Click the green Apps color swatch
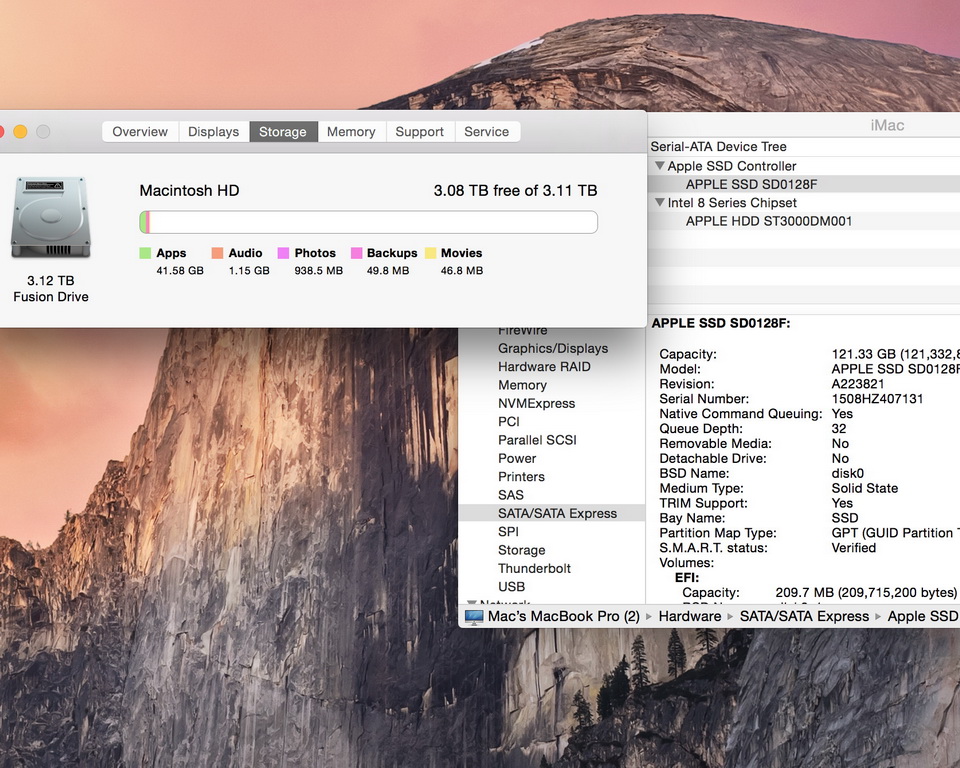 click(x=145, y=253)
